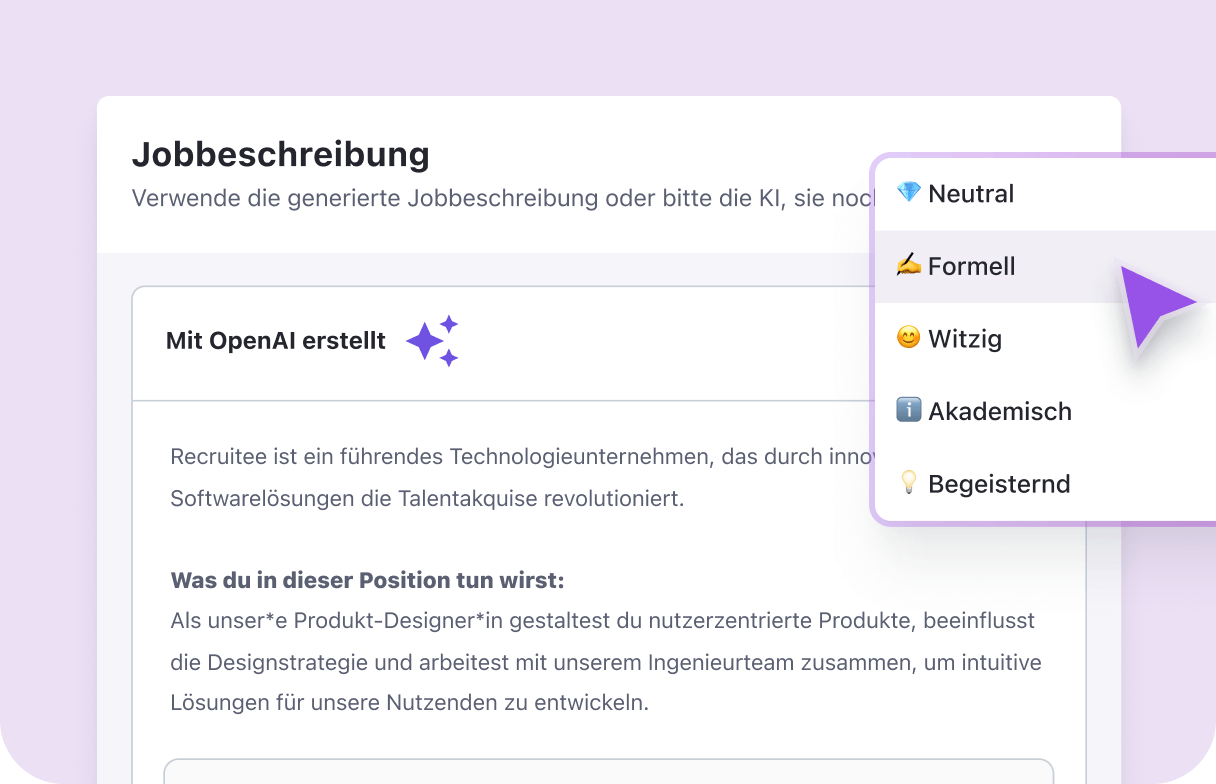Click the information icon next to Akademisch
The height and width of the screenshot is (784, 1216).
[x=908, y=410]
